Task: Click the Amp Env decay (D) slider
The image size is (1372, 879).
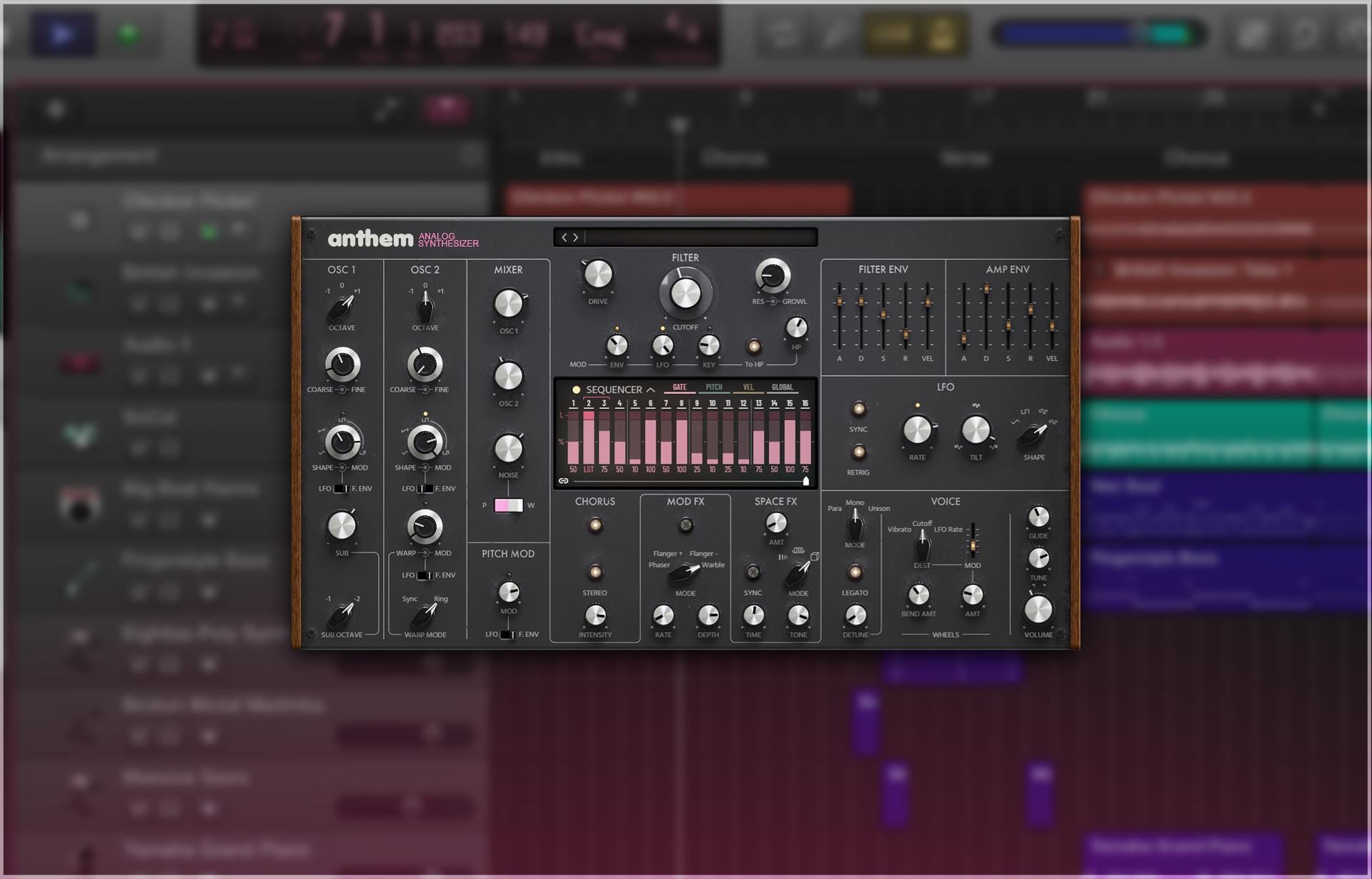Action: pyautogui.click(x=986, y=316)
